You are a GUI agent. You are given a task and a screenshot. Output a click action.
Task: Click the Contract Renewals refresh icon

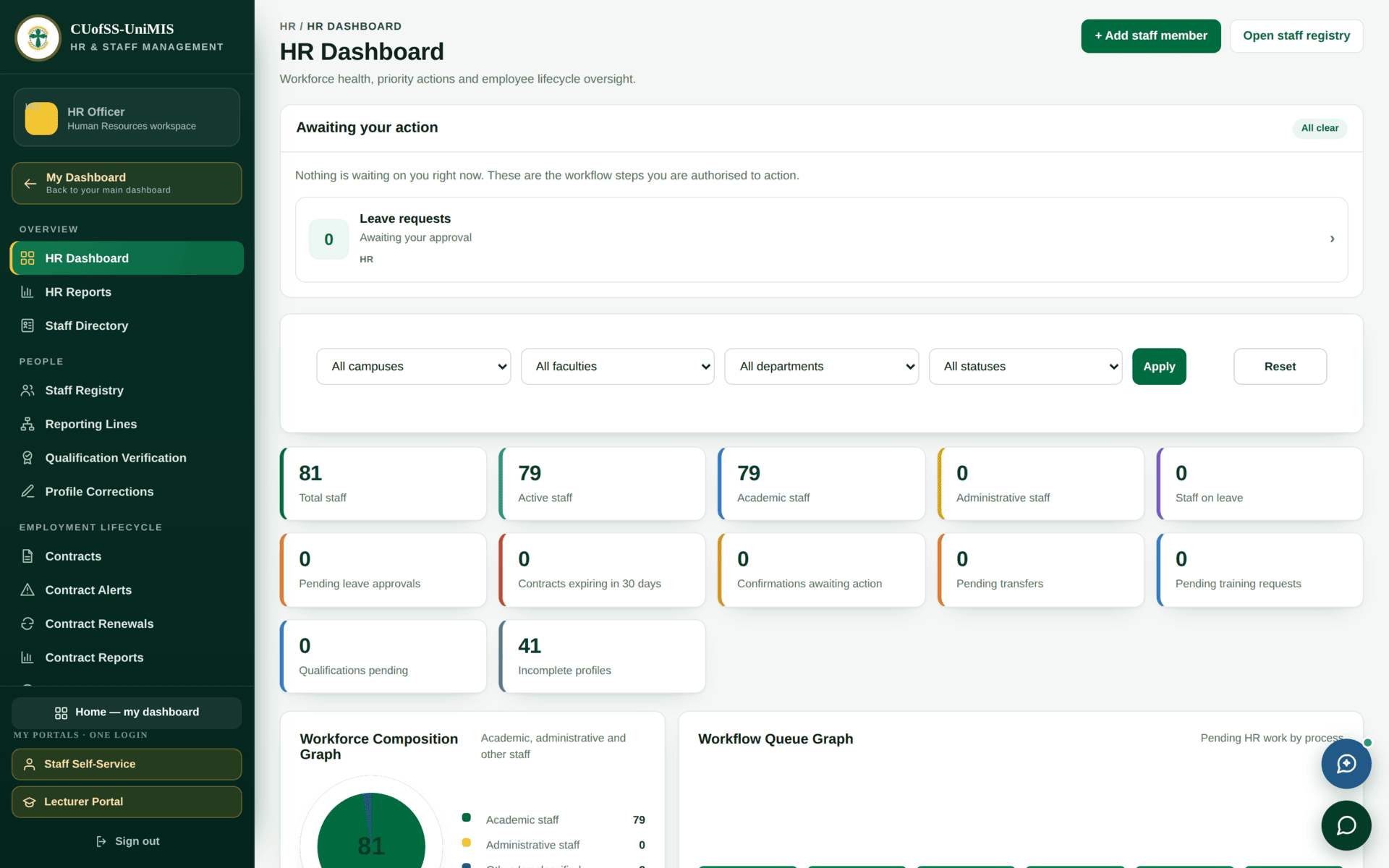[x=27, y=624]
